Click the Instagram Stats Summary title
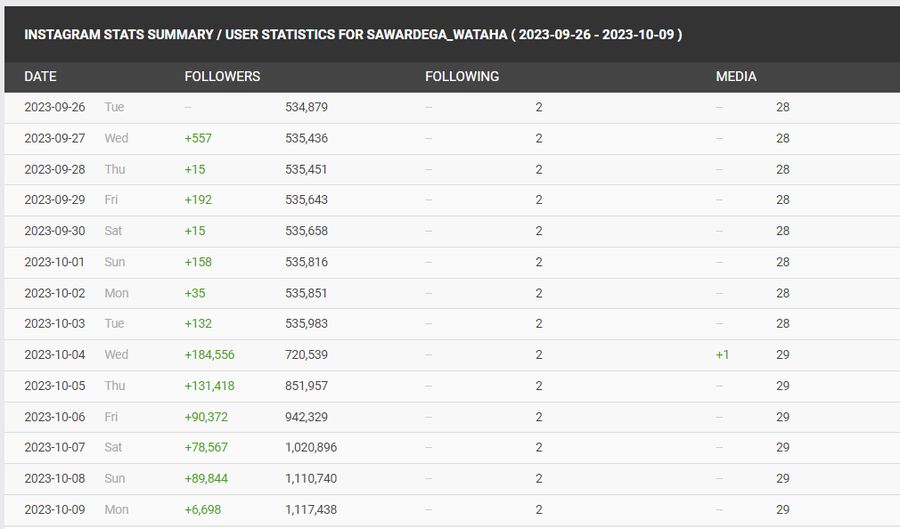The width and height of the screenshot is (900, 529). [353, 34]
